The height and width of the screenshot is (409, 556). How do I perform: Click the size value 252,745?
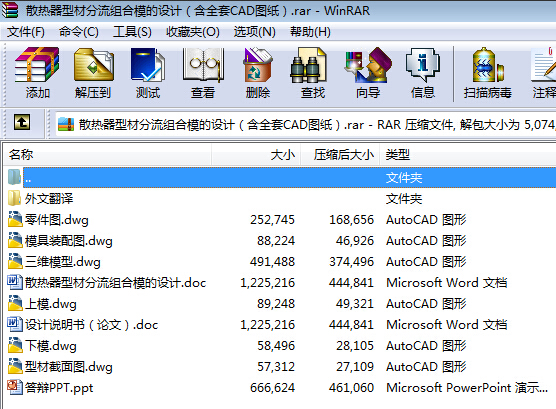tap(272, 220)
